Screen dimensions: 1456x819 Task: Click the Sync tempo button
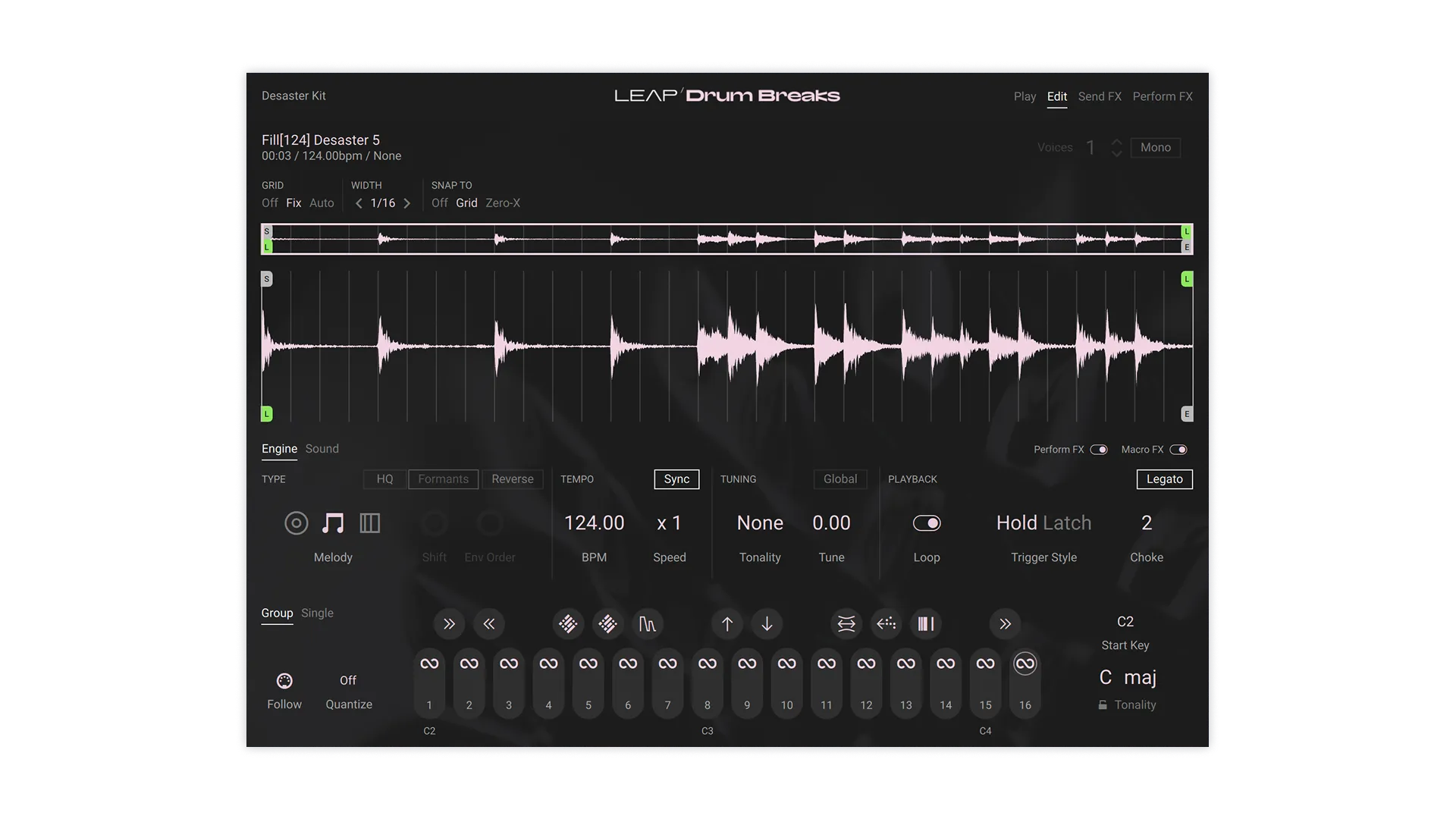(x=676, y=479)
